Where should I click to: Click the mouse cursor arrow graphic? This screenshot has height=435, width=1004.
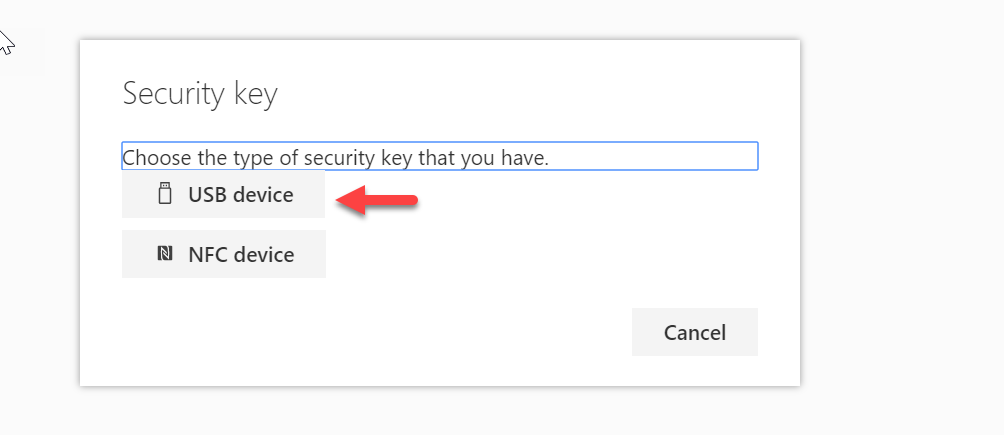[x=6, y=42]
